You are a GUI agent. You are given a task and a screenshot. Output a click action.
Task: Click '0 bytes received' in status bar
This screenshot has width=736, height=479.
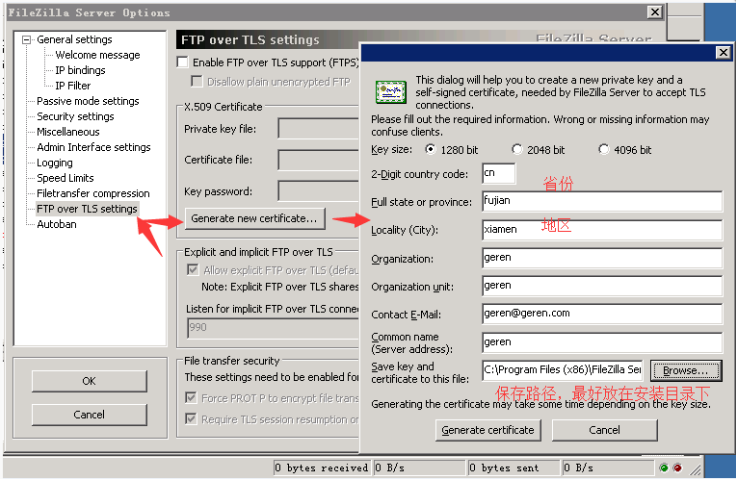click(322, 468)
